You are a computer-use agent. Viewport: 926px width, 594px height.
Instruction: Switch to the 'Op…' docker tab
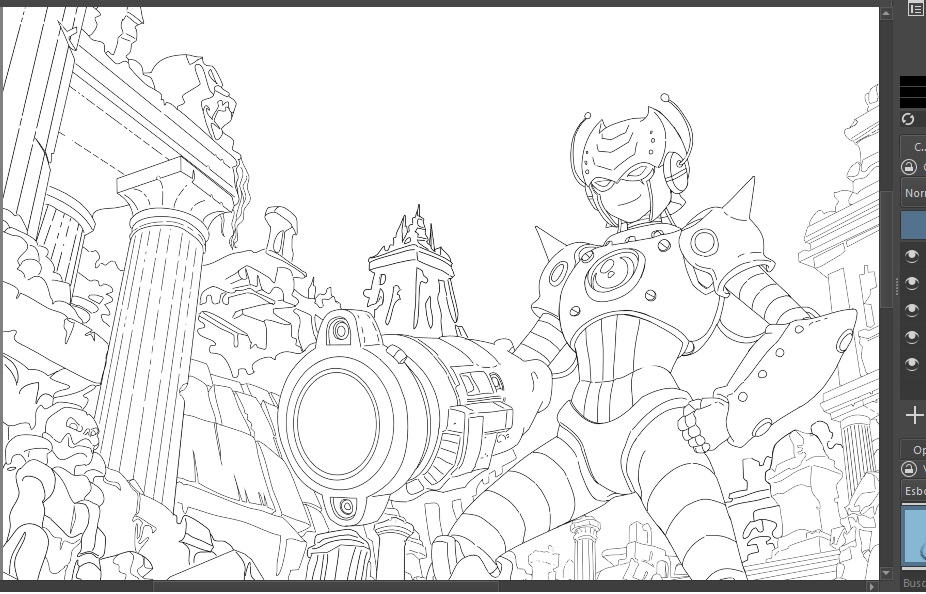point(913,450)
